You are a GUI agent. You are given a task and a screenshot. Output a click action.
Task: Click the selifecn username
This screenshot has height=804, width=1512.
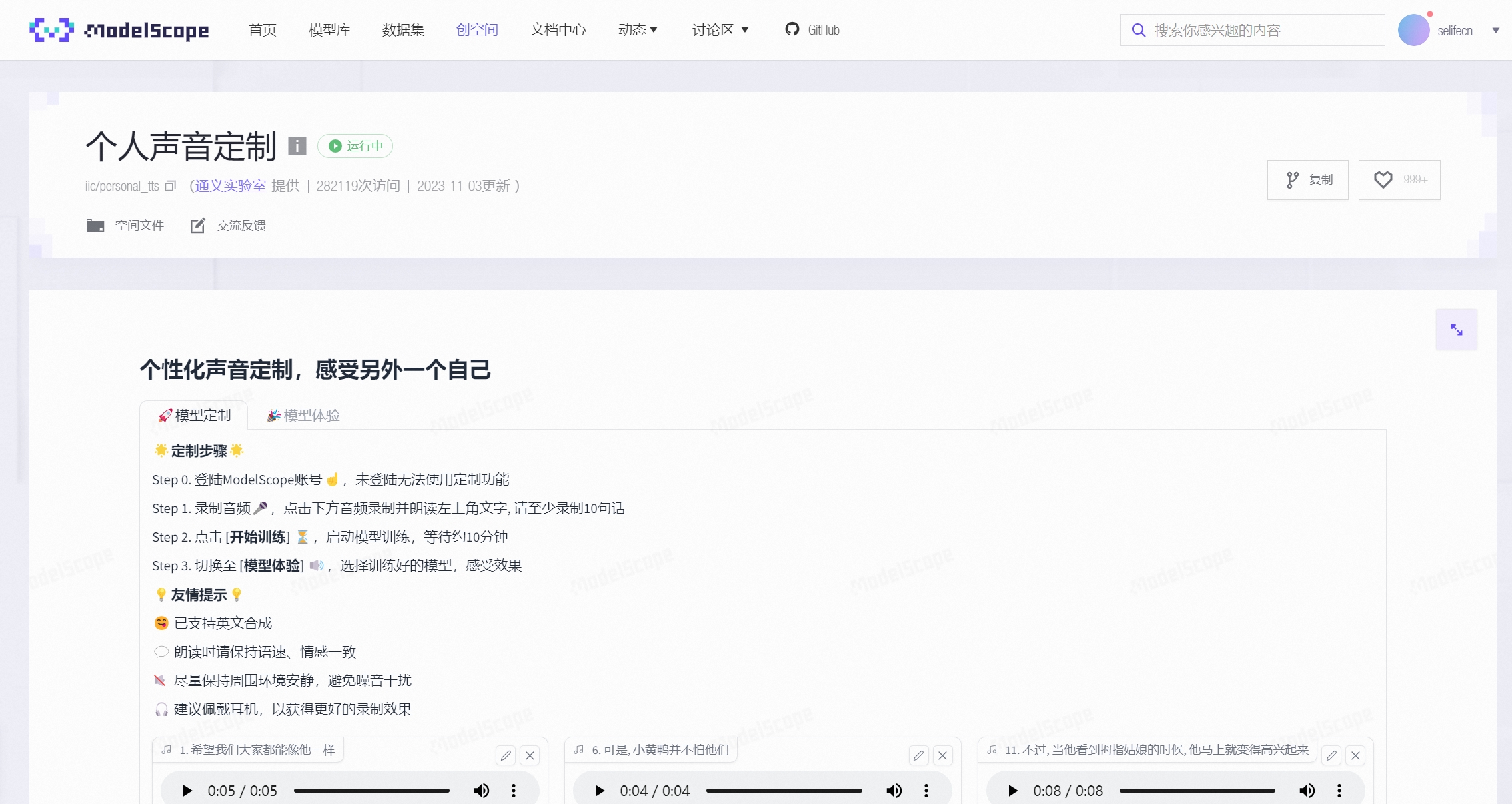[x=1455, y=31]
